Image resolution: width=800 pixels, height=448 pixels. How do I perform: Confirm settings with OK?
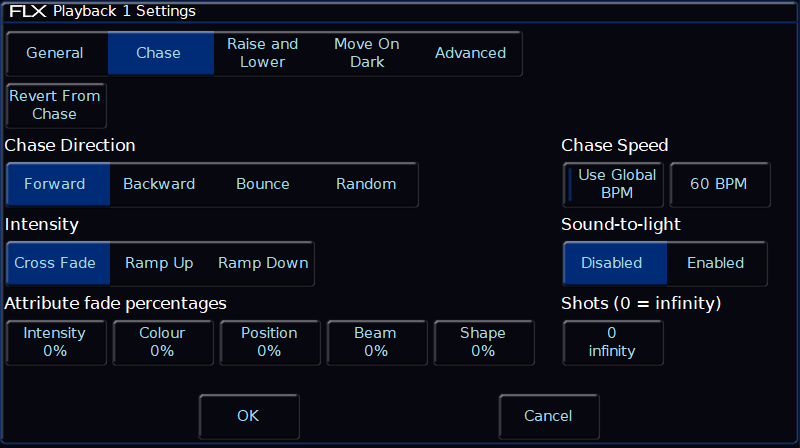248,416
